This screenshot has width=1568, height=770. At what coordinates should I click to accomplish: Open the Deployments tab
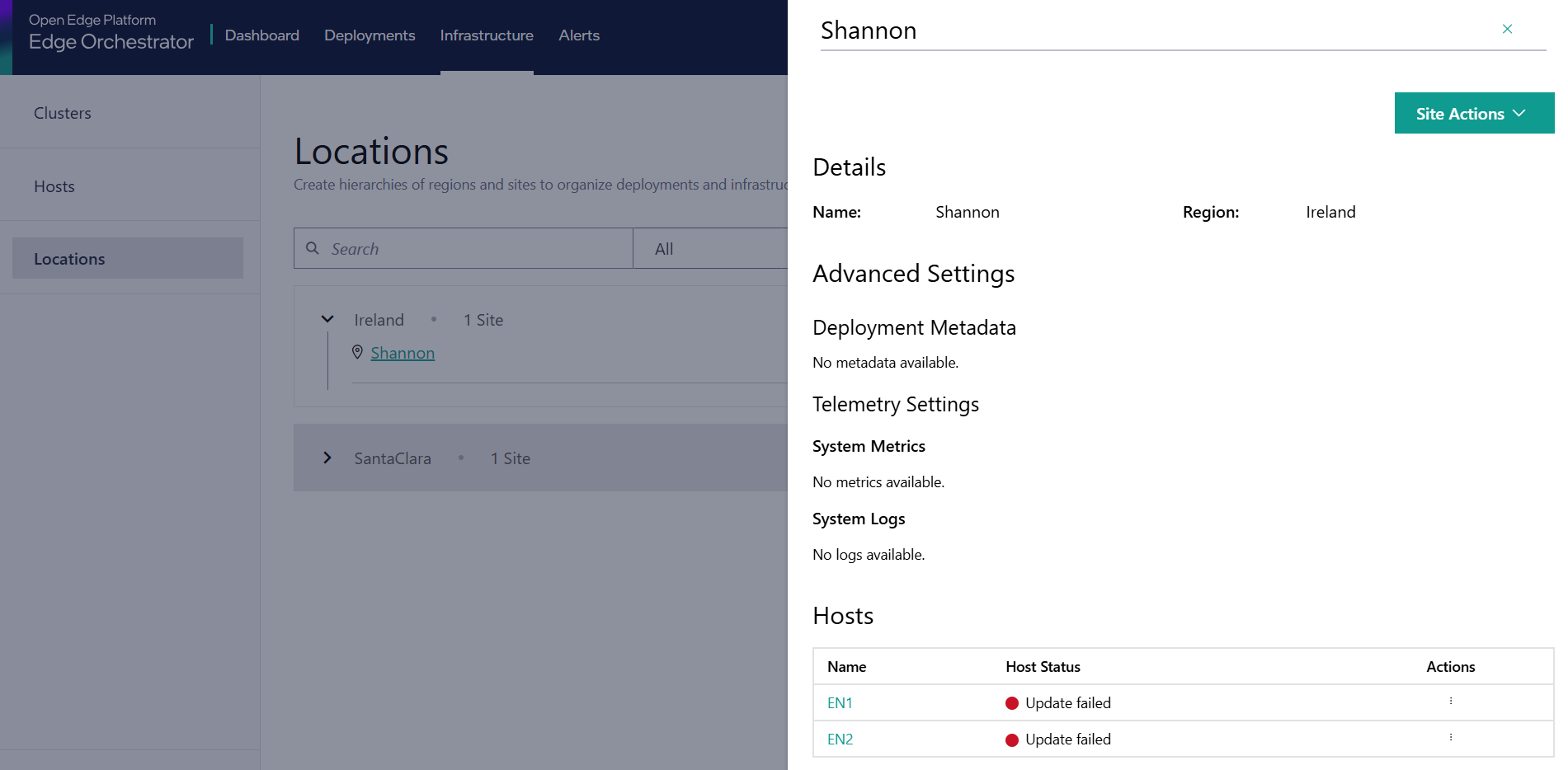pyautogui.click(x=370, y=35)
